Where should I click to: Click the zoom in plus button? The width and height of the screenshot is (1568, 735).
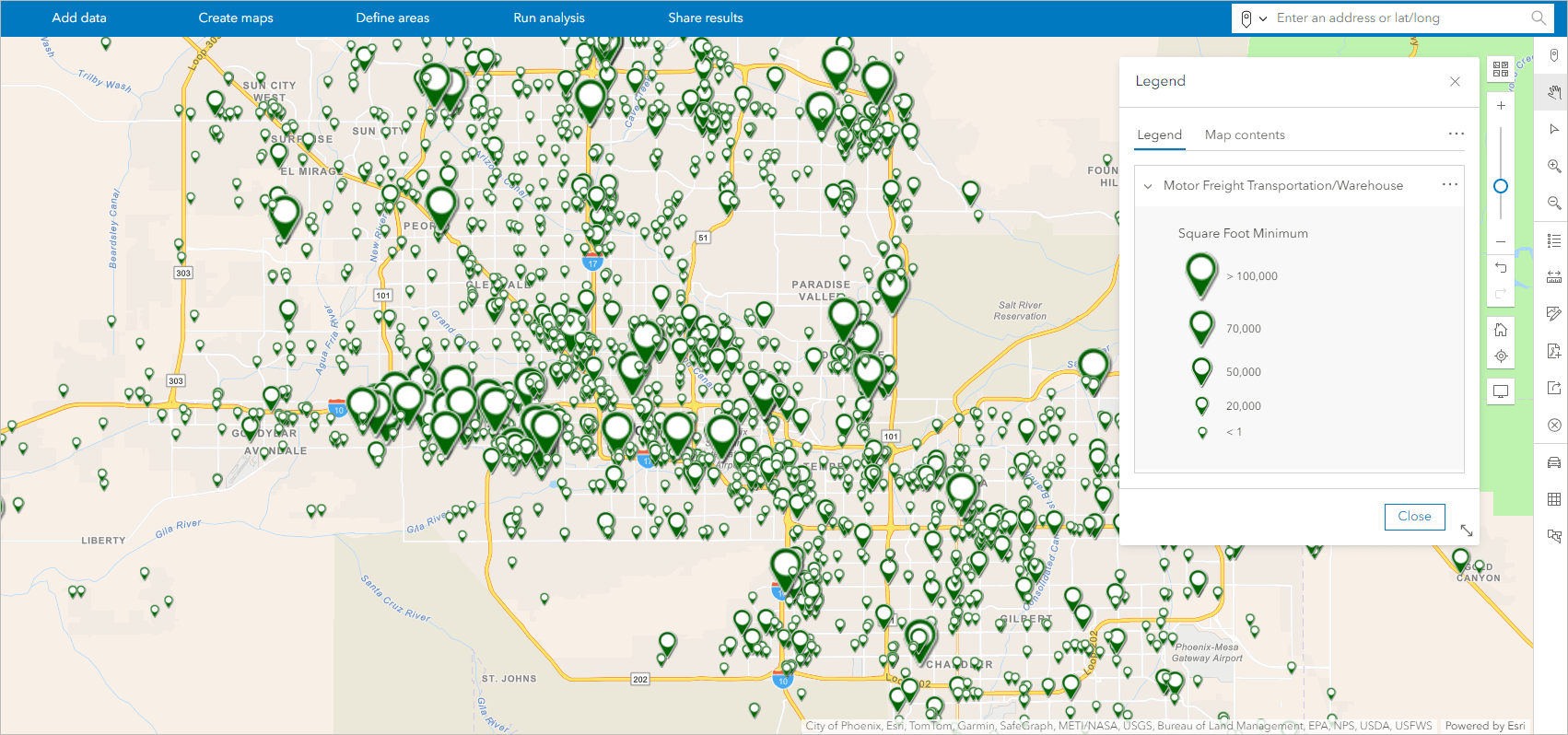coord(1501,106)
